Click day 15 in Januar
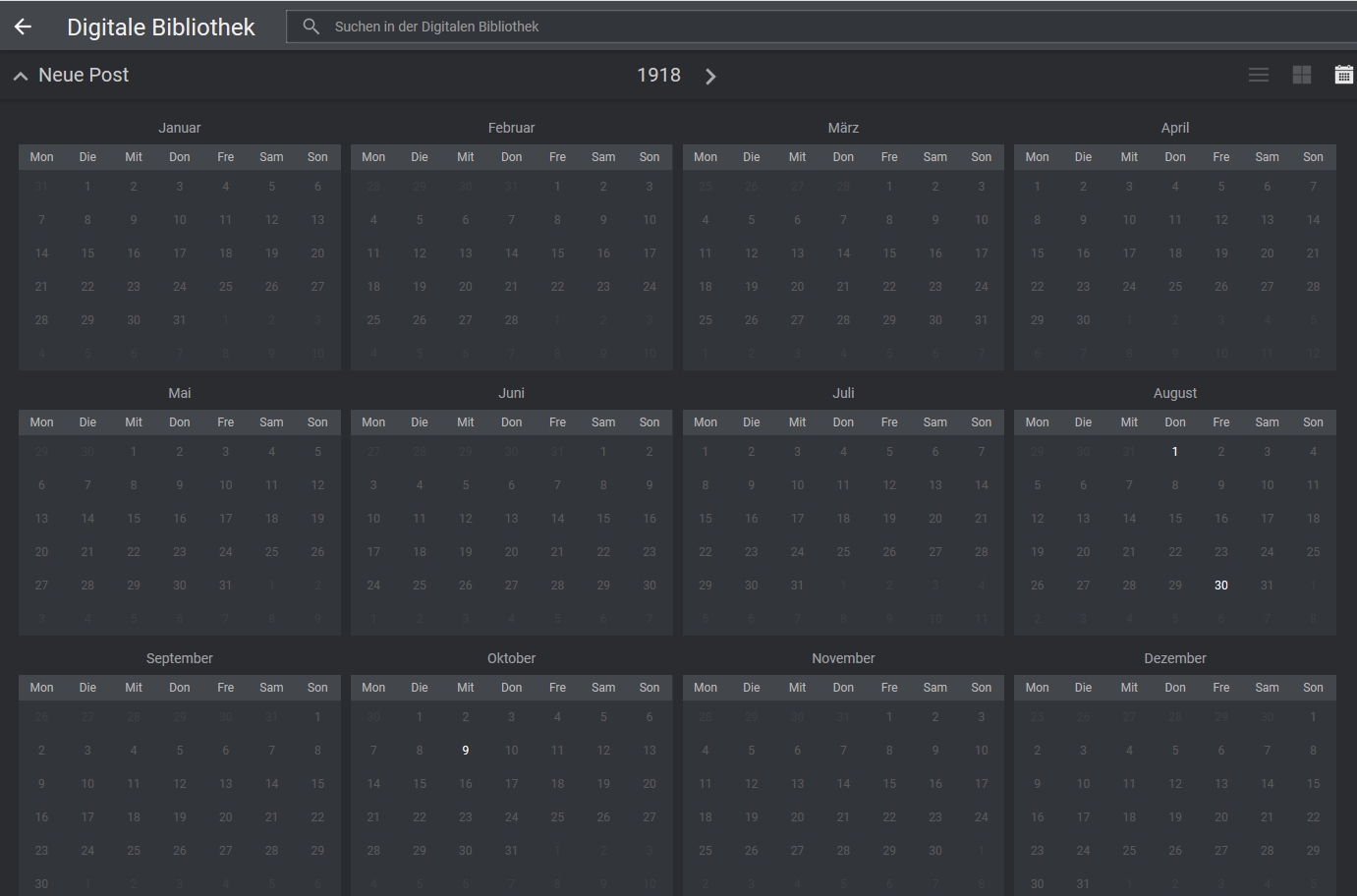The height and width of the screenshot is (896, 1357). point(87,253)
